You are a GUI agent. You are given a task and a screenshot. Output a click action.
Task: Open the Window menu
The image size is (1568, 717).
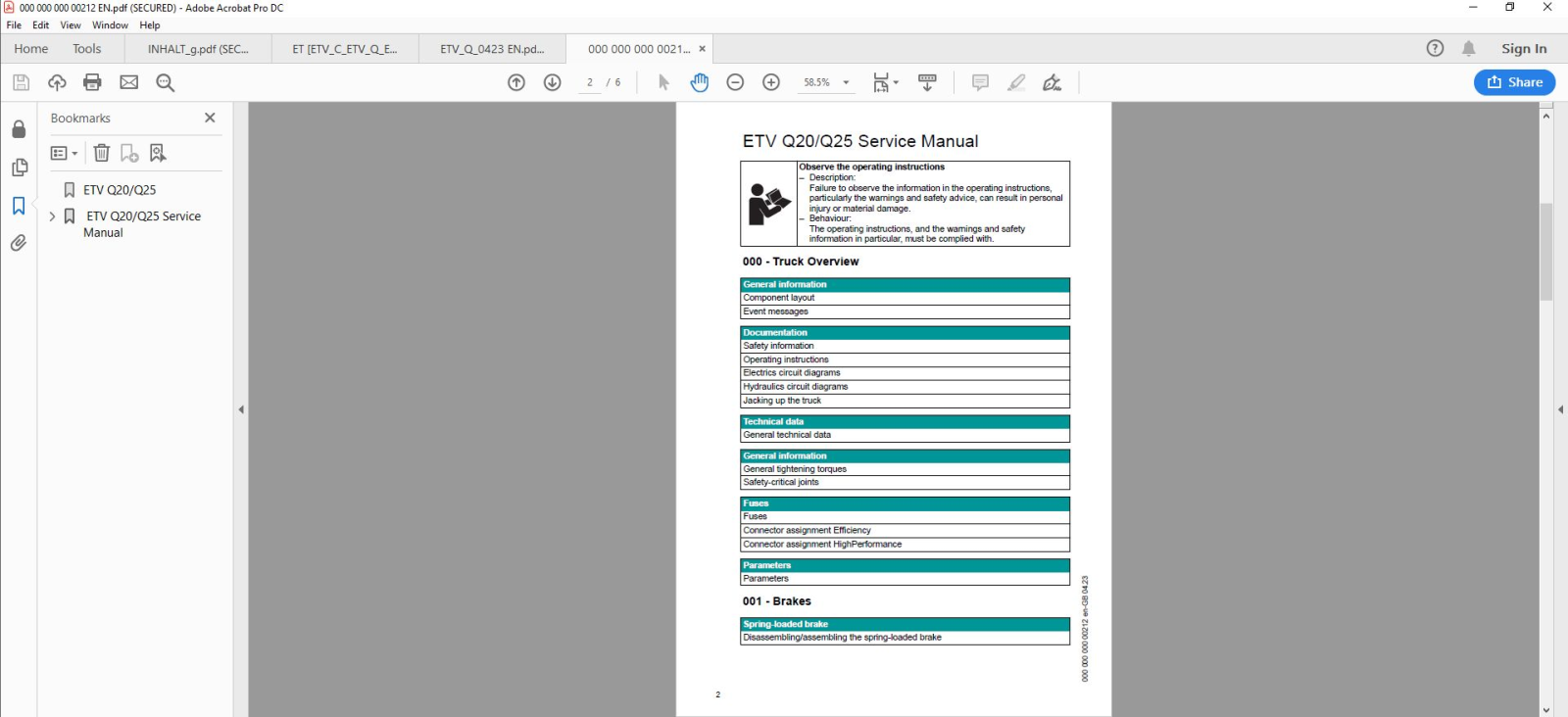click(110, 25)
